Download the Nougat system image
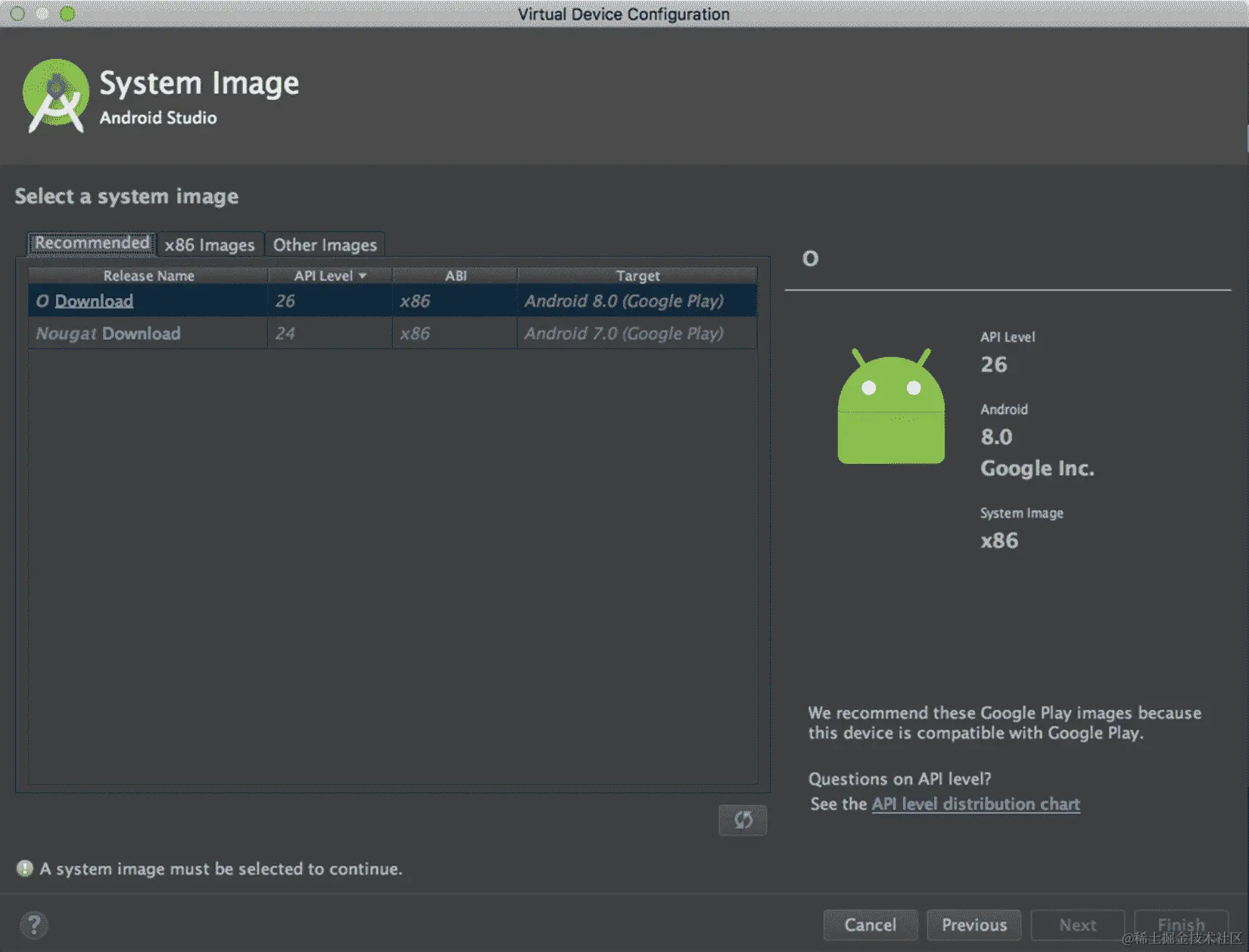This screenshot has height=952, width=1249. tap(141, 333)
